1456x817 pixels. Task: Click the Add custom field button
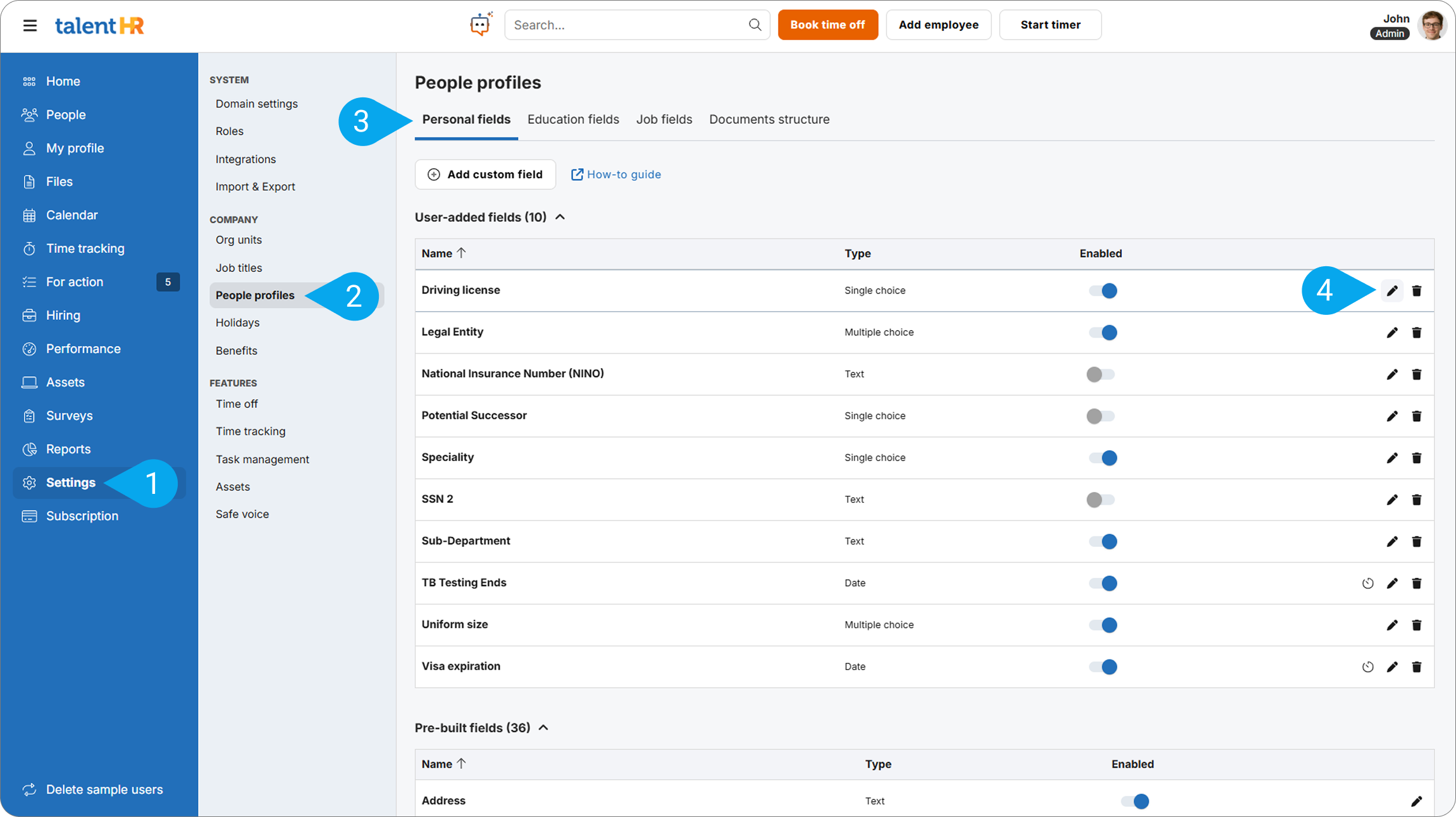pyautogui.click(x=485, y=175)
